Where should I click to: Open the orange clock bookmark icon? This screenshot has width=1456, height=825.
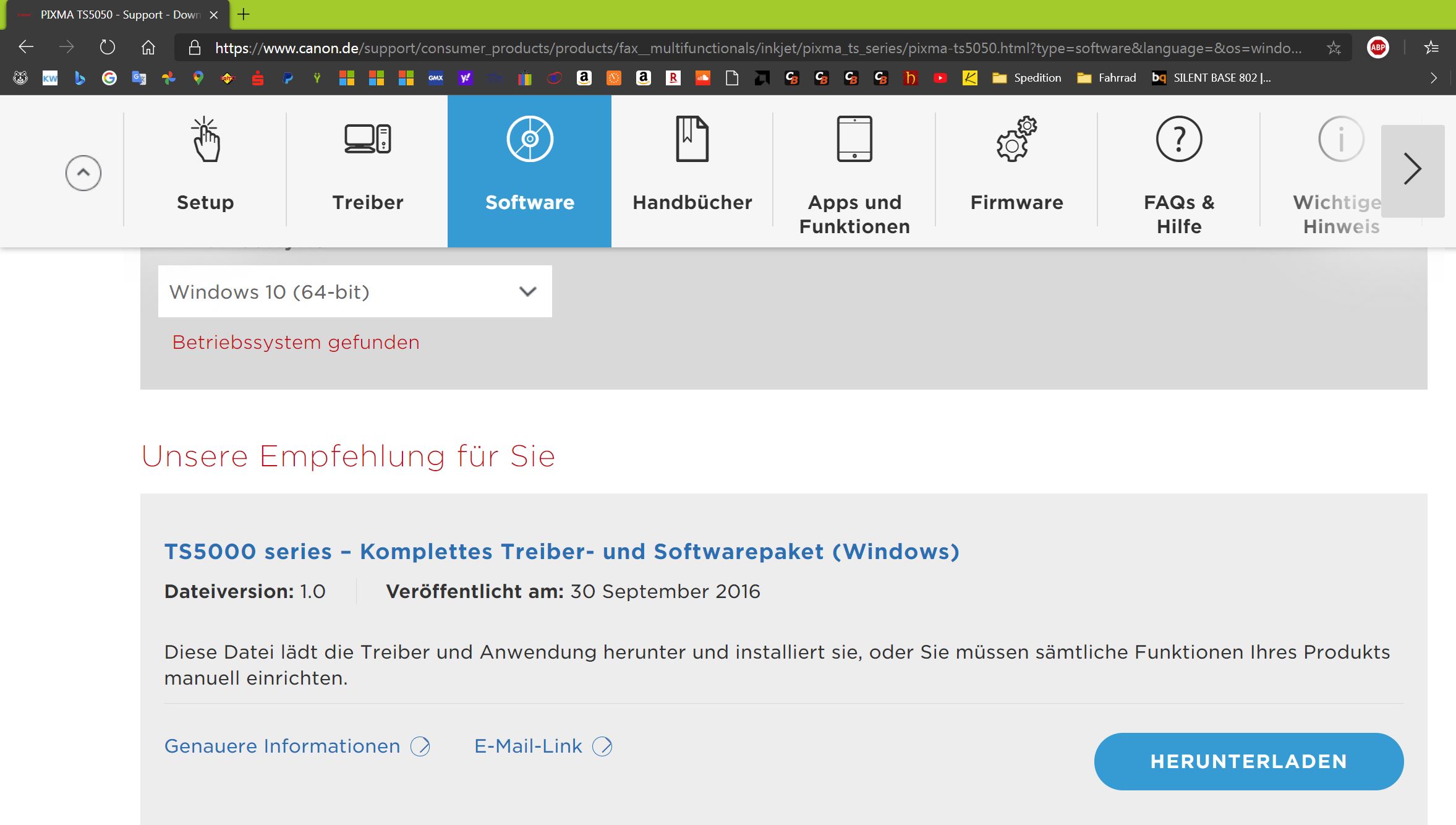click(614, 78)
